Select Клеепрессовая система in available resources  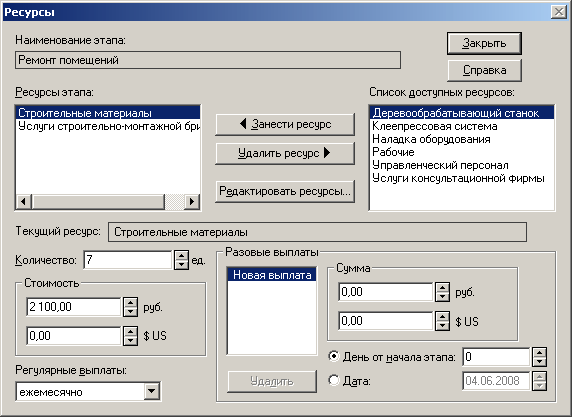(x=434, y=126)
